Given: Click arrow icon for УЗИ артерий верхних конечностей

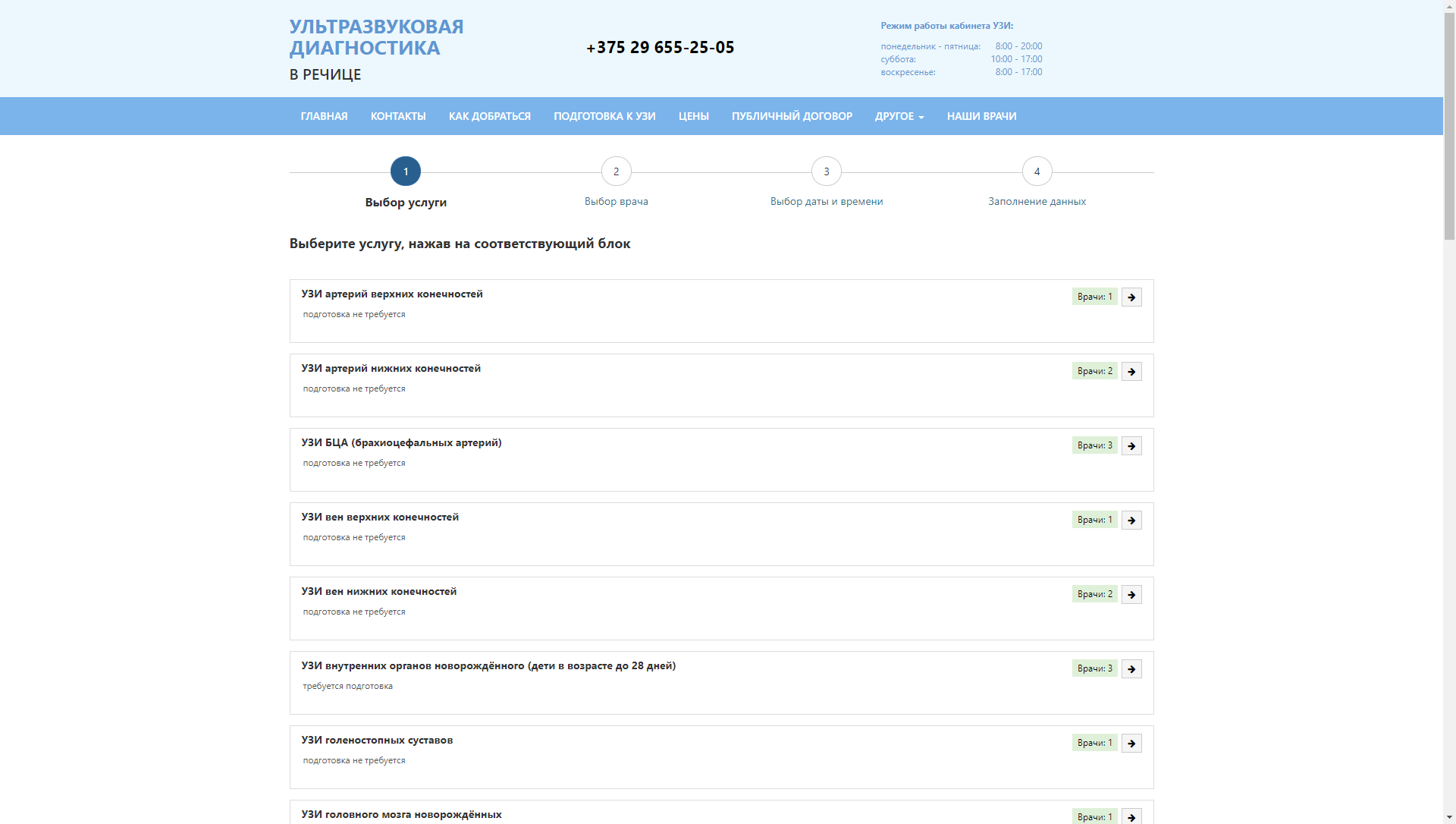Looking at the screenshot, I should 1131,297.
